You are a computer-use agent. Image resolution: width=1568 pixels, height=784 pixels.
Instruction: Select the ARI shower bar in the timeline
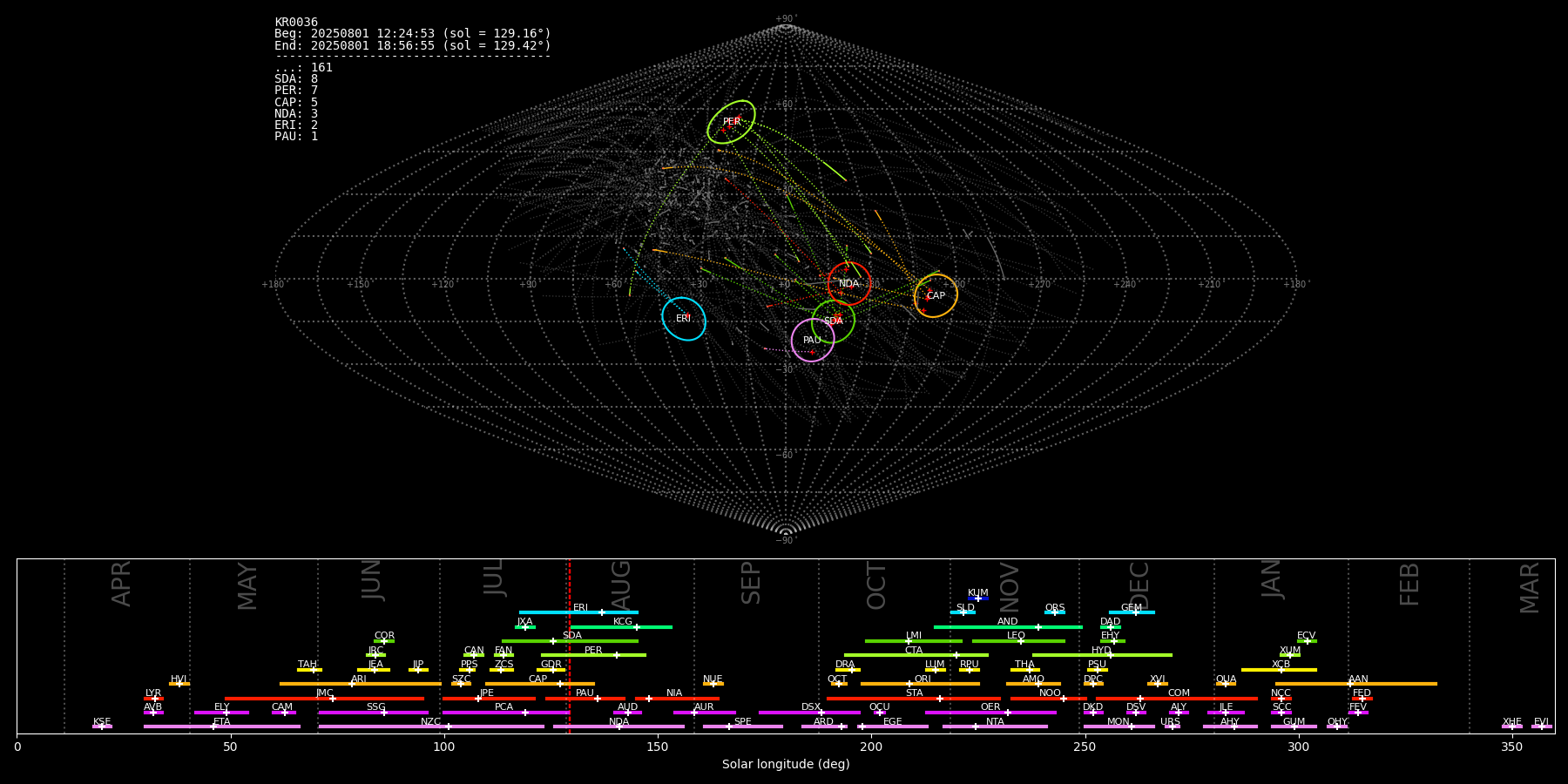click(361, 684)
